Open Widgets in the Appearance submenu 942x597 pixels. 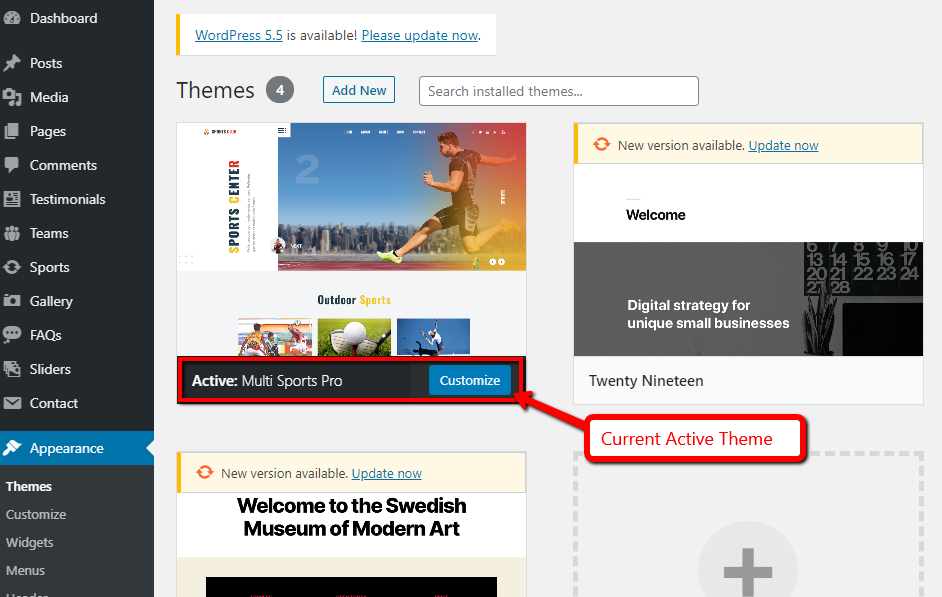click(x=29, y=542)
